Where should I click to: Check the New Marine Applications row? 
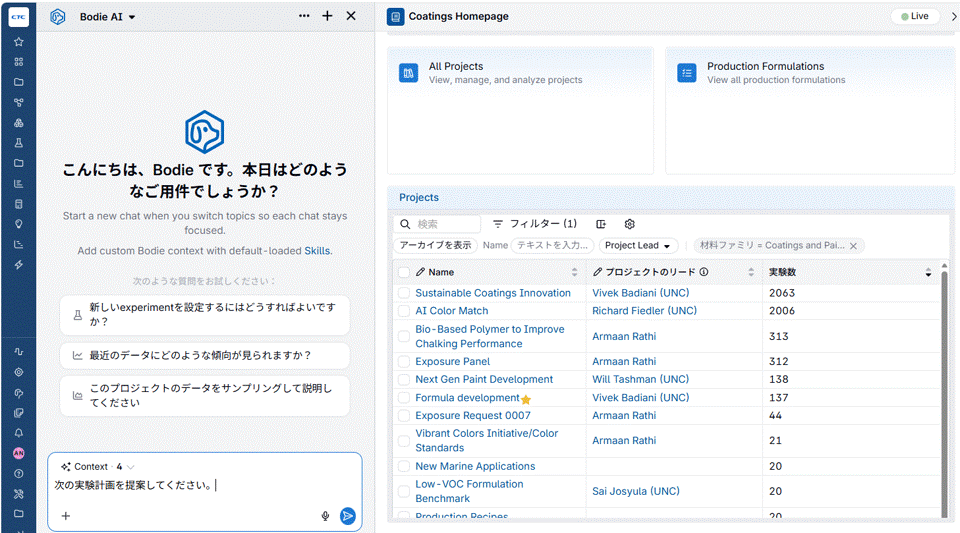[403, 466]
